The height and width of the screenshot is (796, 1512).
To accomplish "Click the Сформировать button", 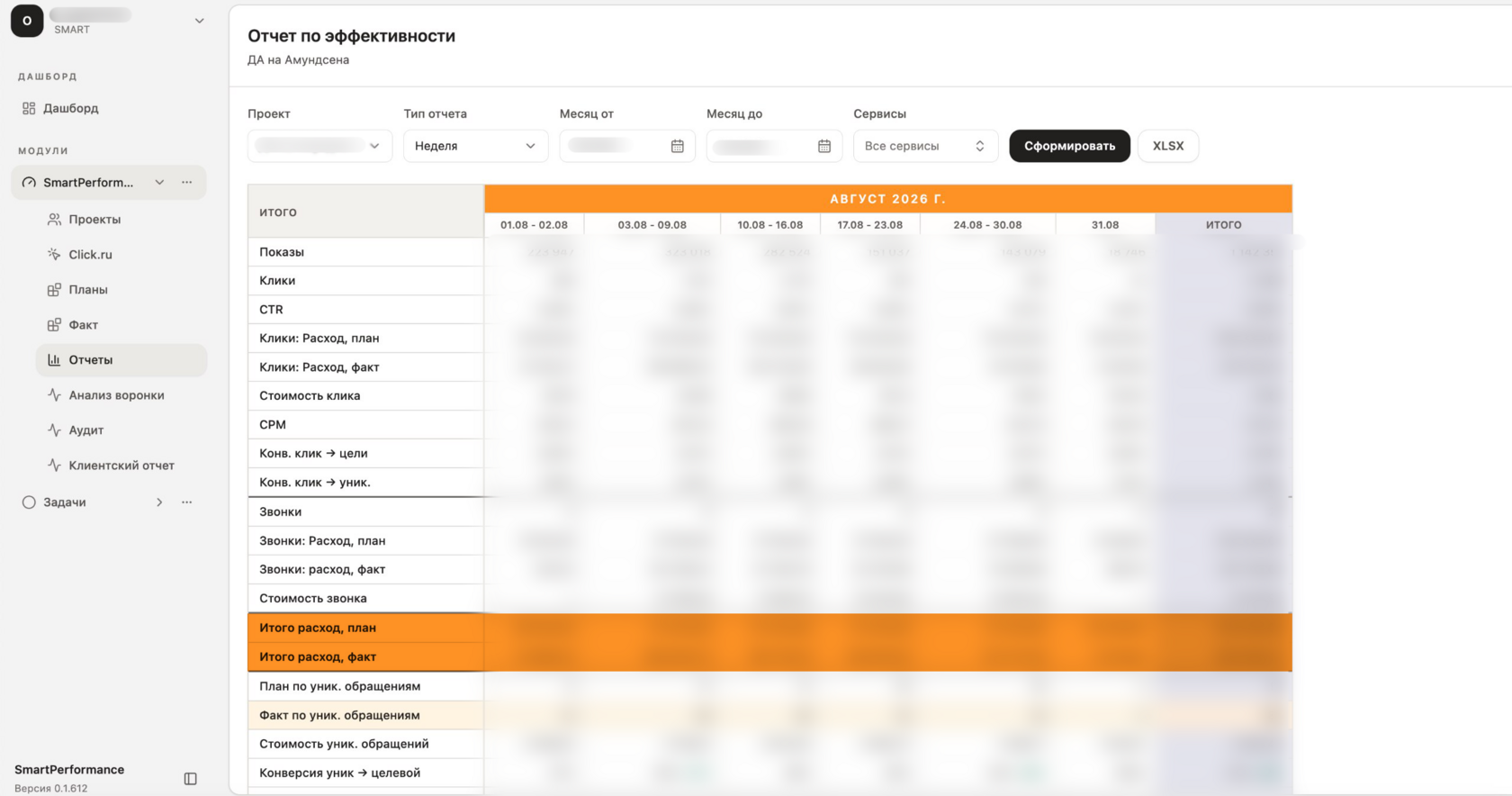I will point(1069,146).
